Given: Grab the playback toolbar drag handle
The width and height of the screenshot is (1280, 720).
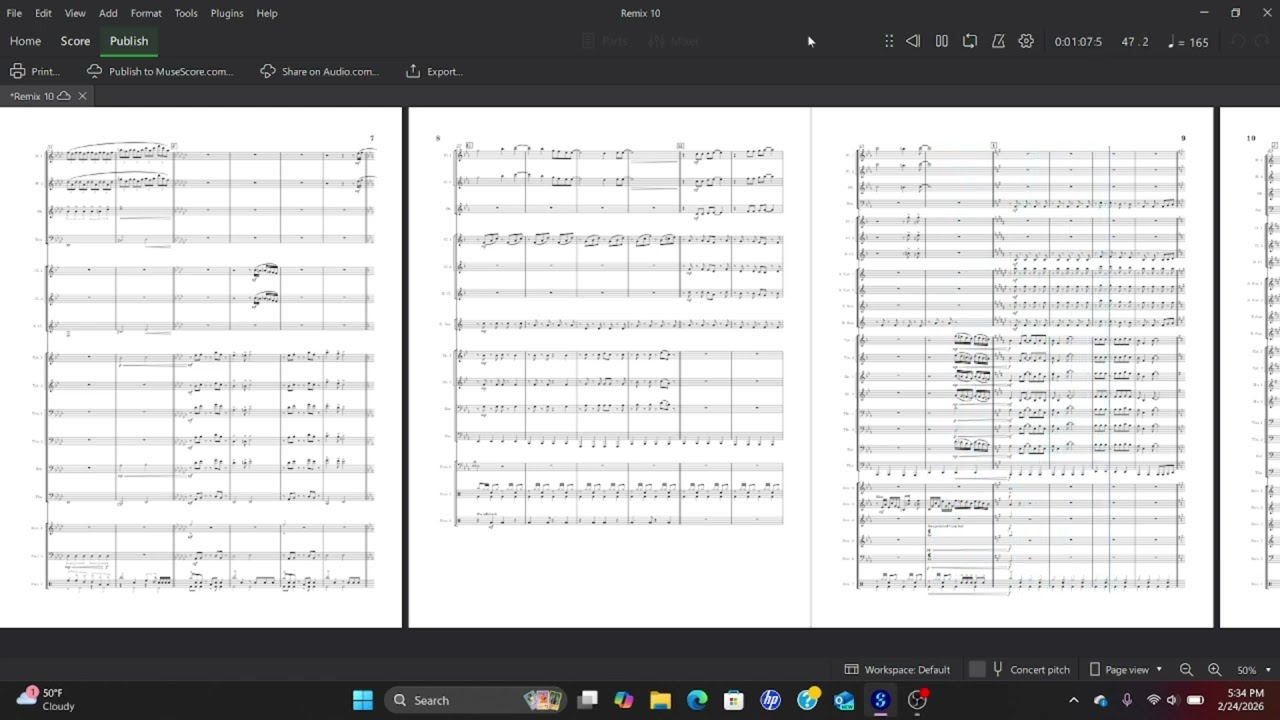Looking at the screenshot, I should coord(889,41).
